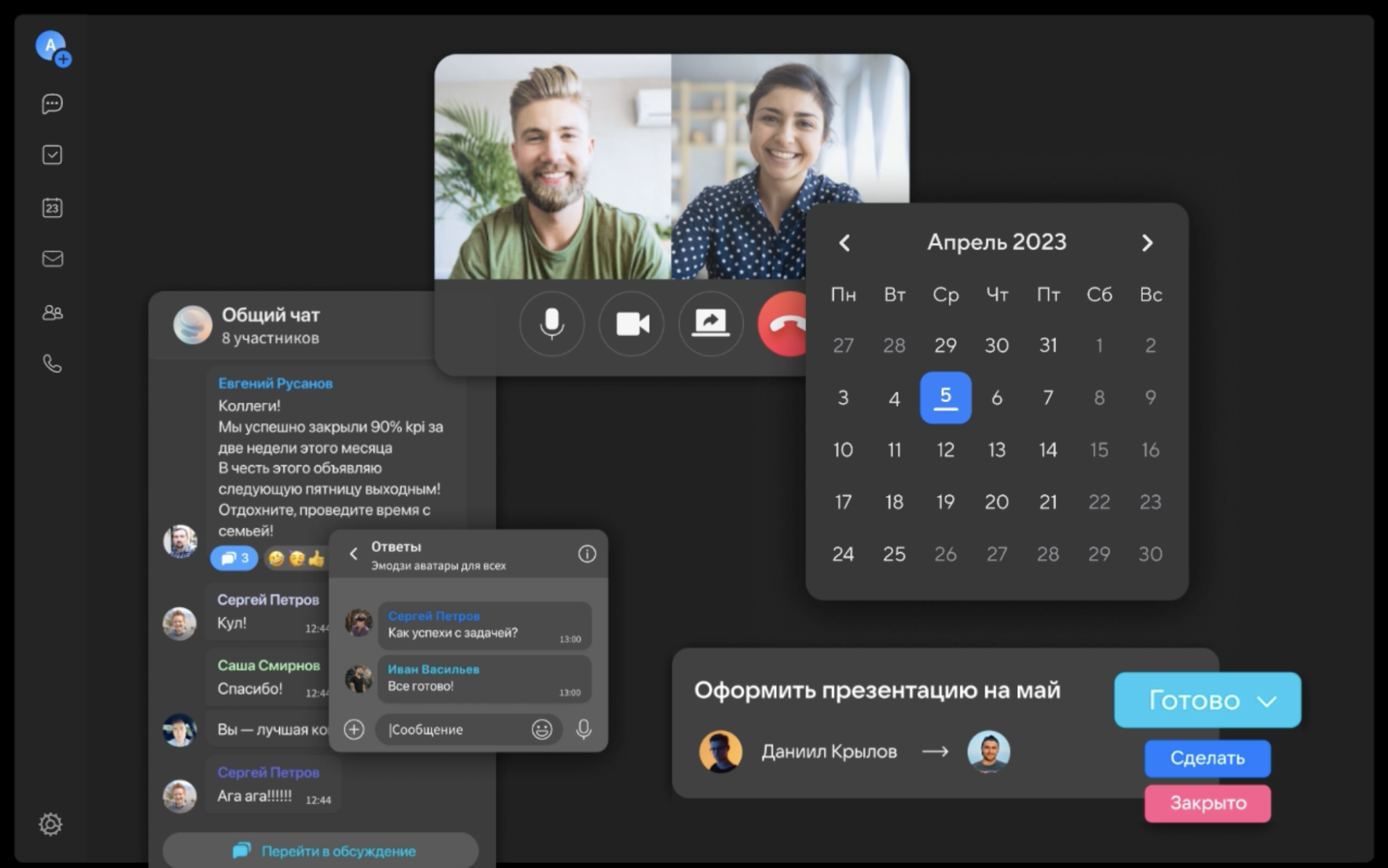Open info icon in Ответы panel
The image size is (1388, 868).
(587, 553)
